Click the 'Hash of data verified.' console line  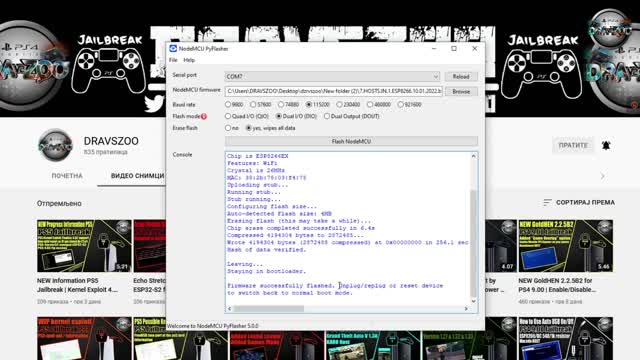tap(267, 250)
